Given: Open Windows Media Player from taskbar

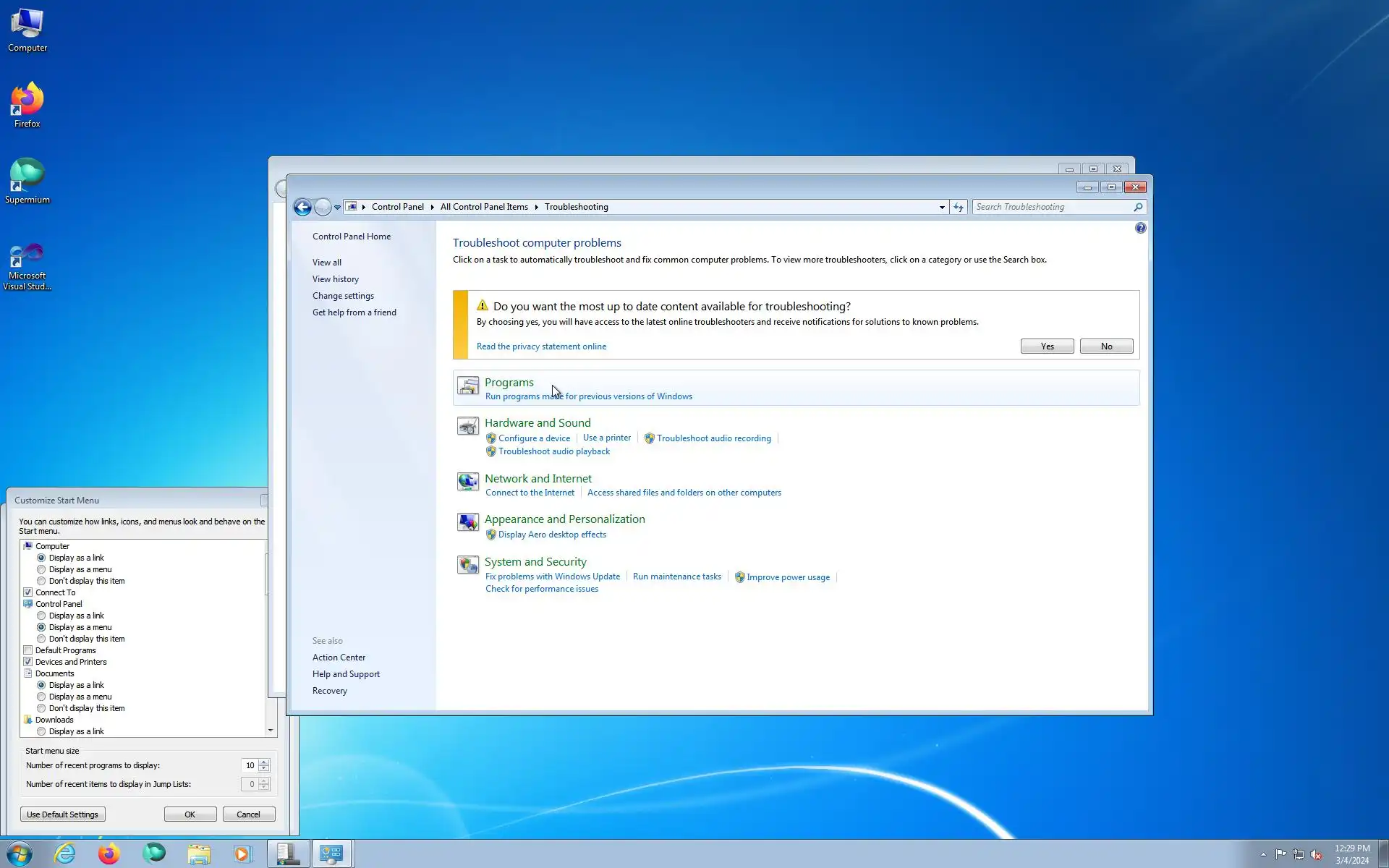Looking at the screenshot, I should coord(242,854).
